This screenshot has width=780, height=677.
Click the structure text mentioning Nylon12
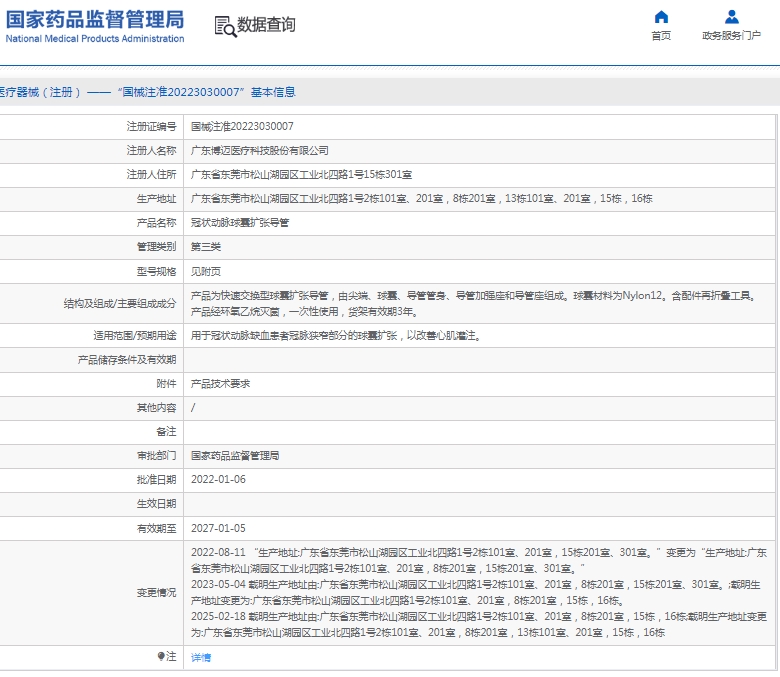pyautogui.click(x=475, y=303)
